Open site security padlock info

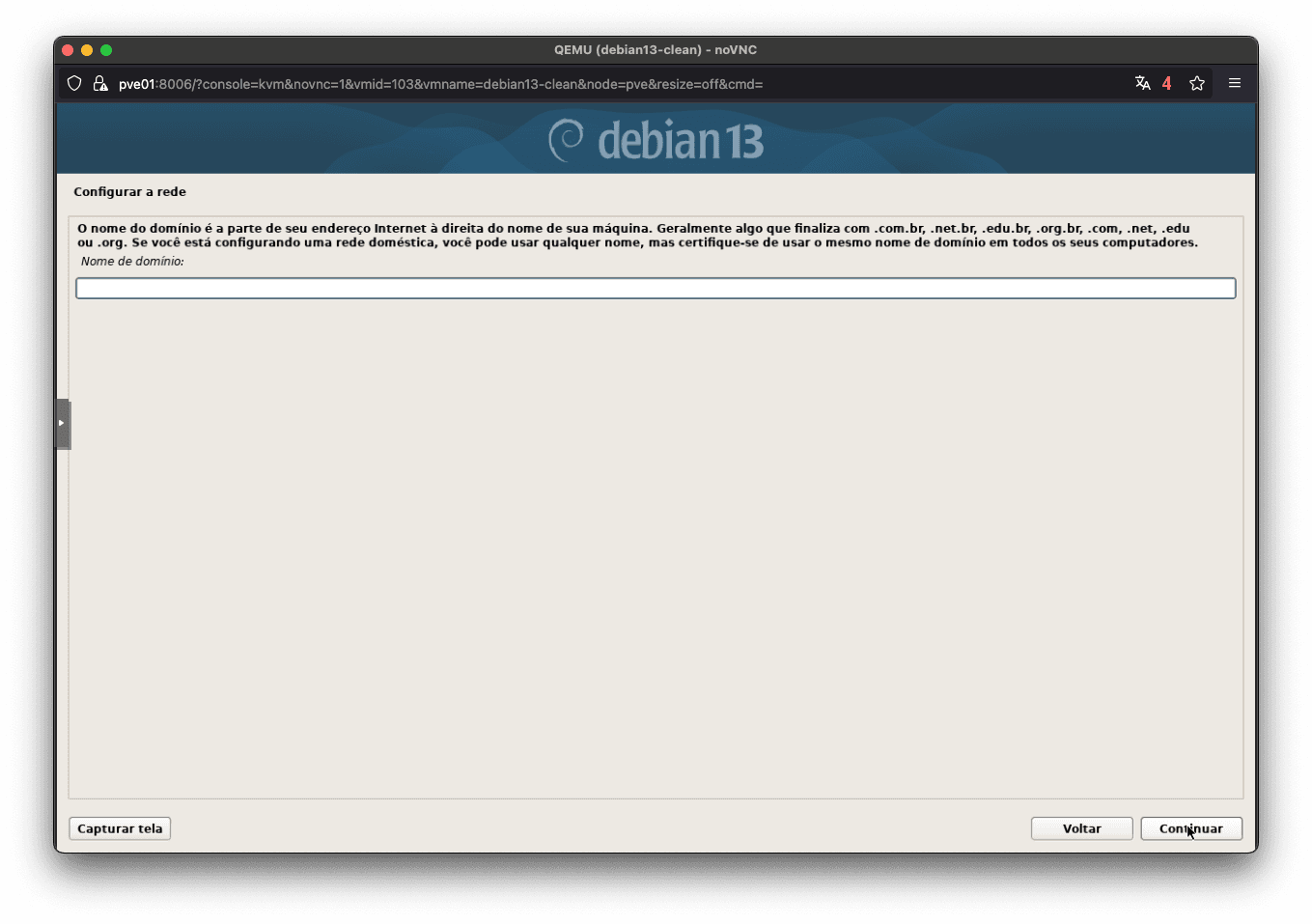tap(99, 84)
